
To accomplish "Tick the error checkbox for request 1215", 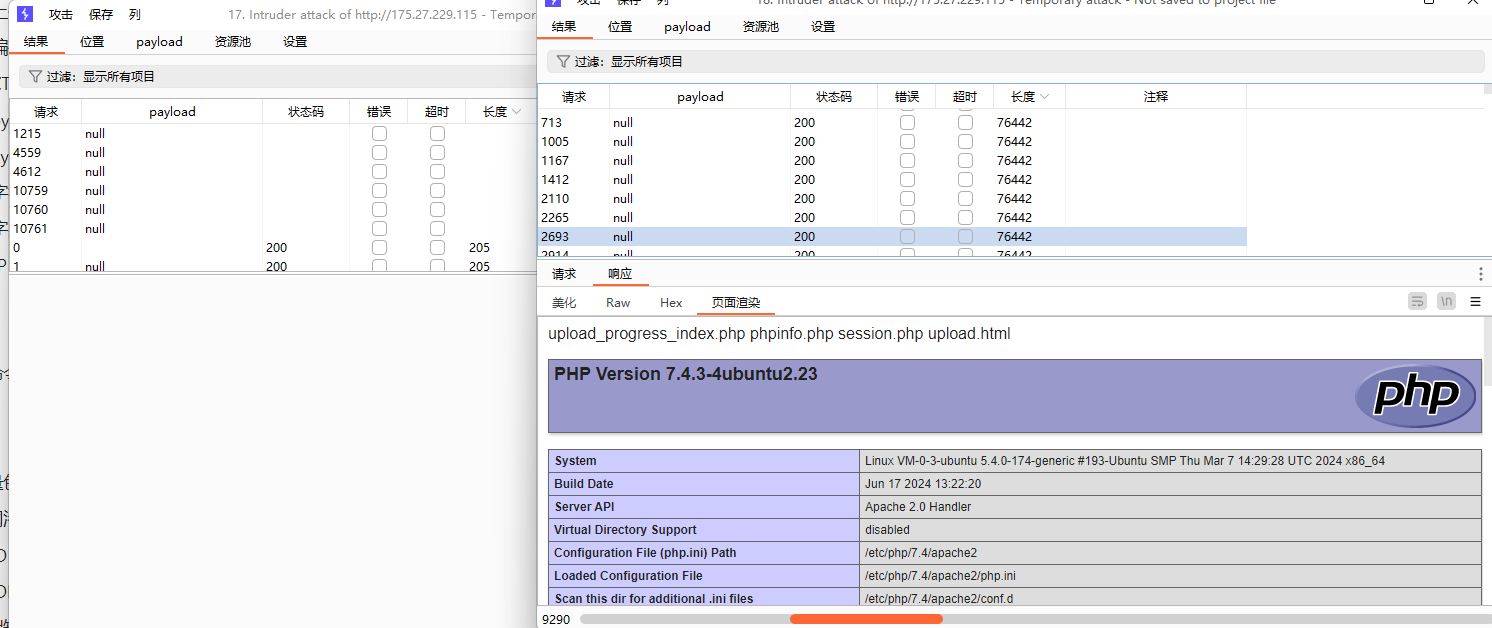I will click(379, 133).
